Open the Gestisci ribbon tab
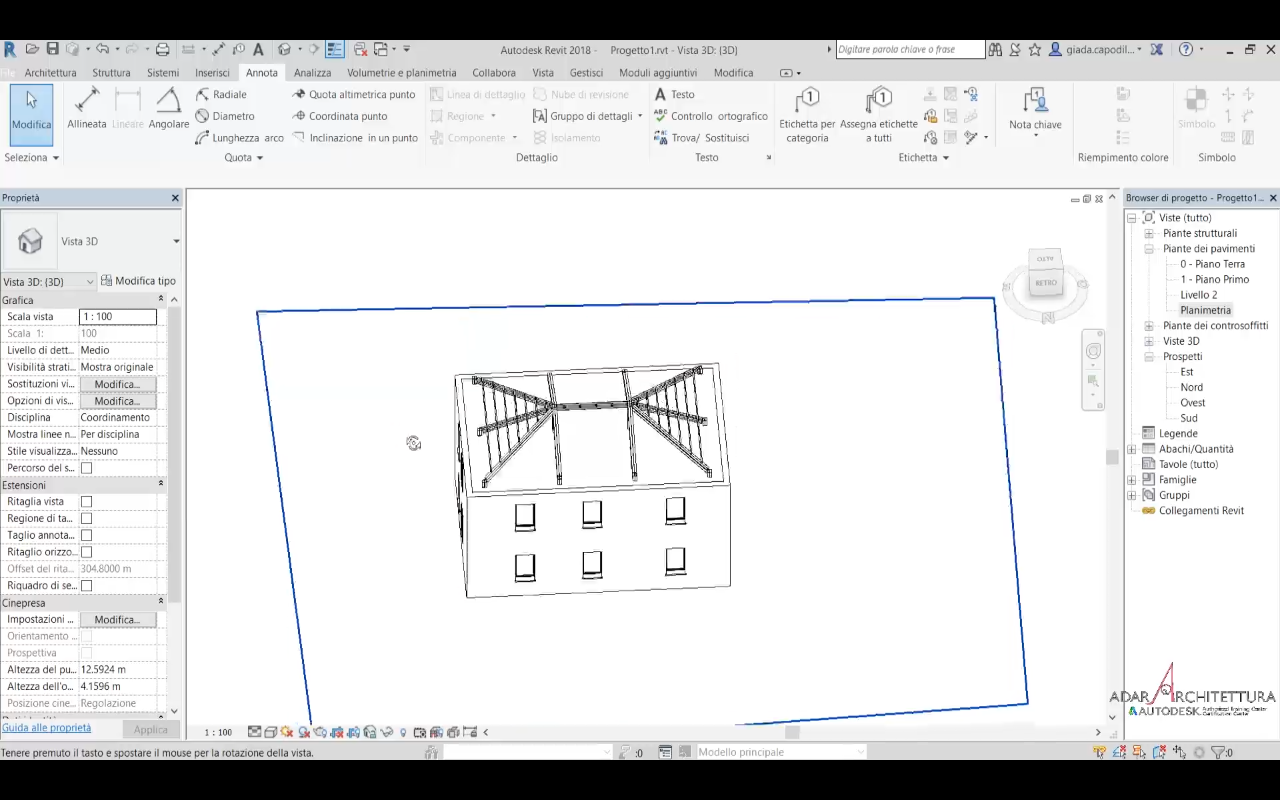This screenshot has width=1280, height=800. tap(586, 73)
